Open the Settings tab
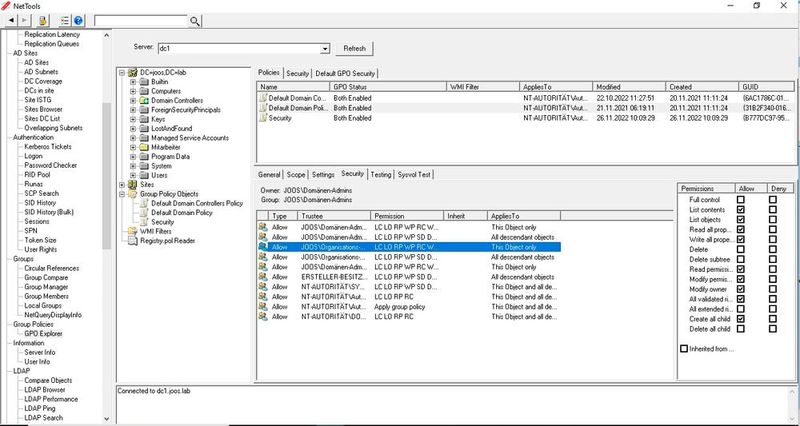The width and height of the screenshot is (800, 426). (323, 174)
